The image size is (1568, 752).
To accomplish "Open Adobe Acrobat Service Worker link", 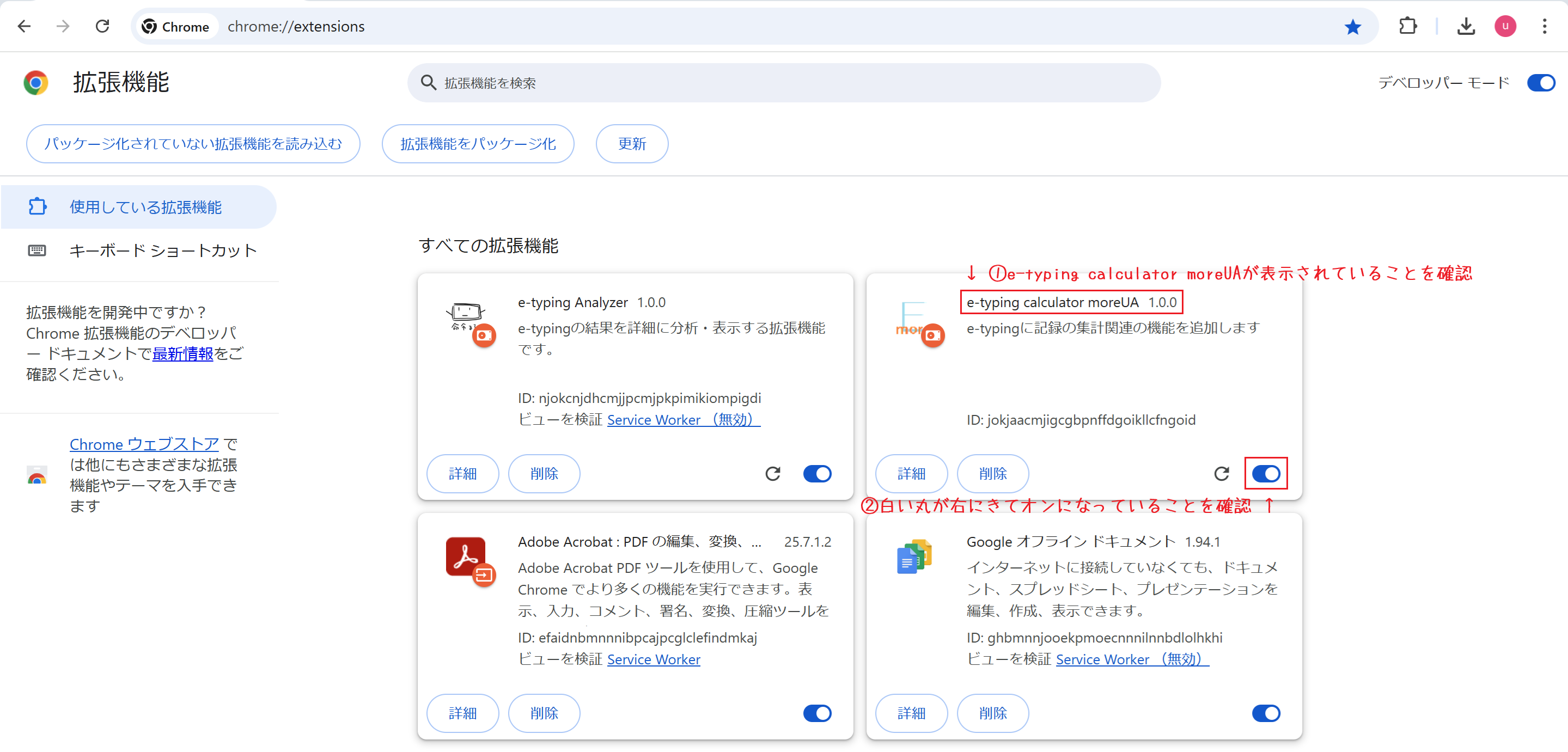I will coord(654,659).
